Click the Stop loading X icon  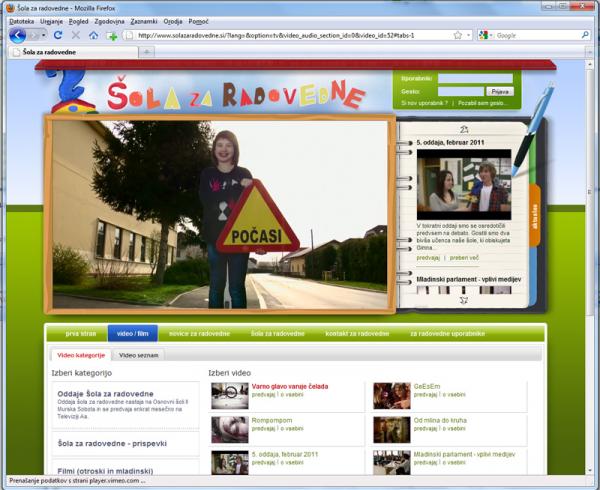[x=75, y=35]
